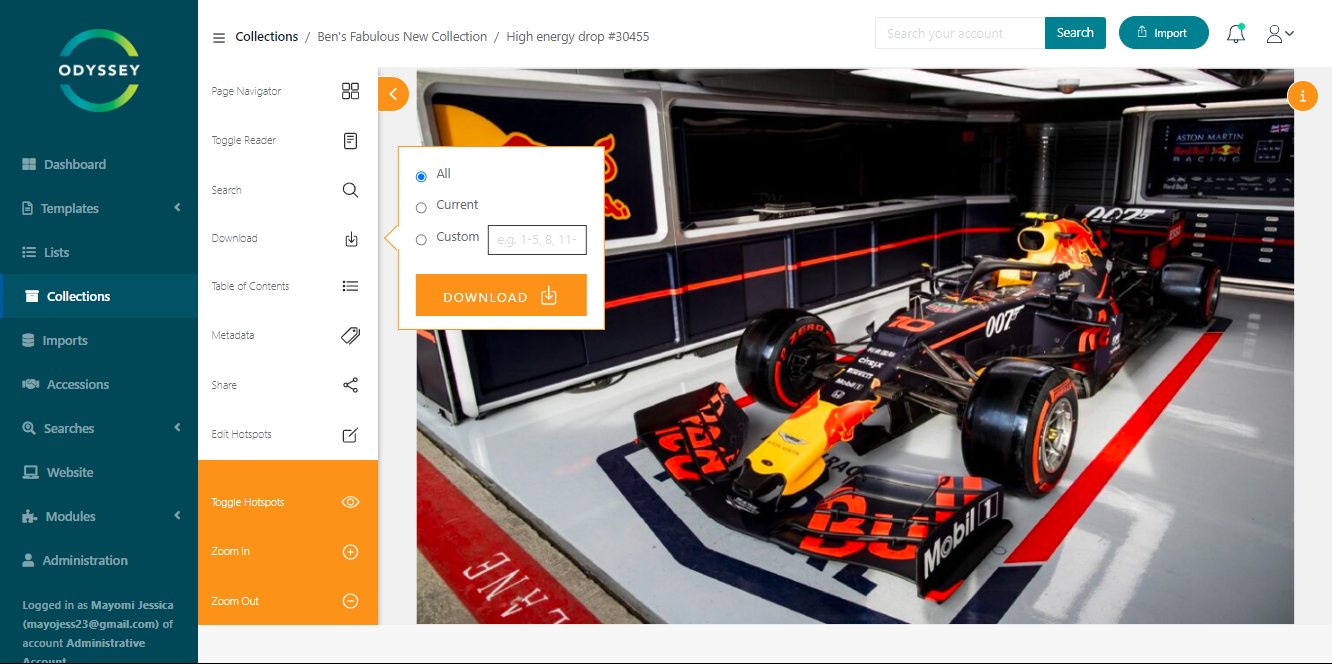
Task: Click the Metadata label
Action: [x=233, y=336]
